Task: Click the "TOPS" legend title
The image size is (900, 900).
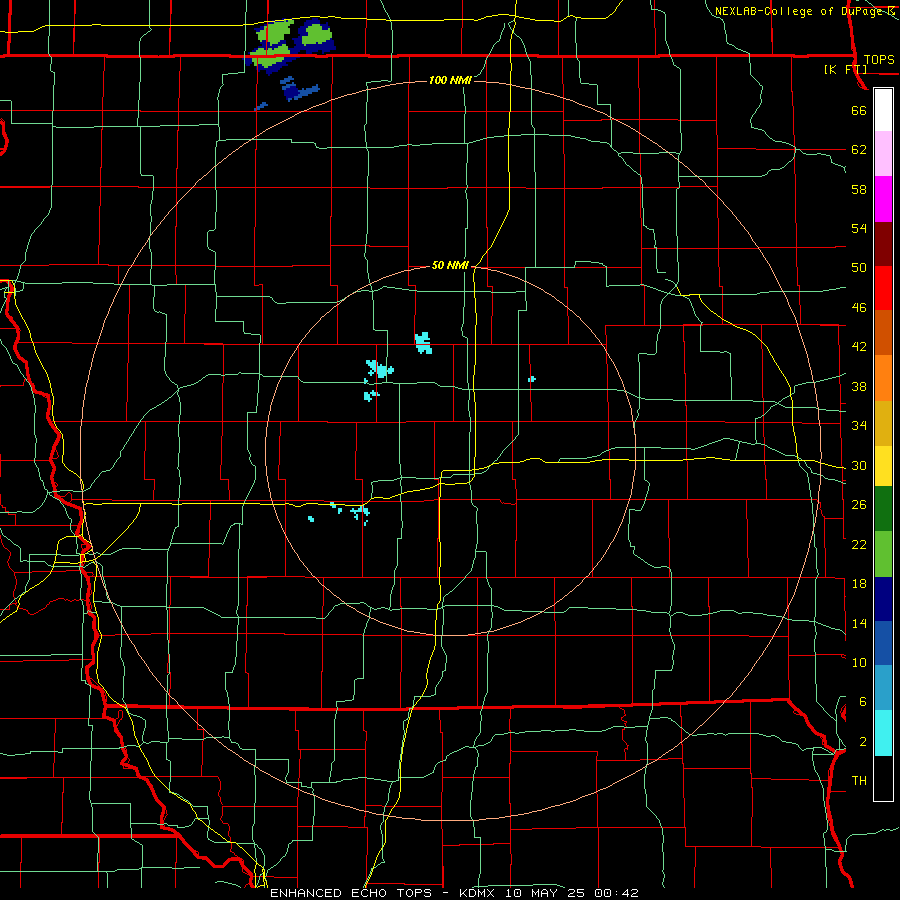Action: point(879,59)
